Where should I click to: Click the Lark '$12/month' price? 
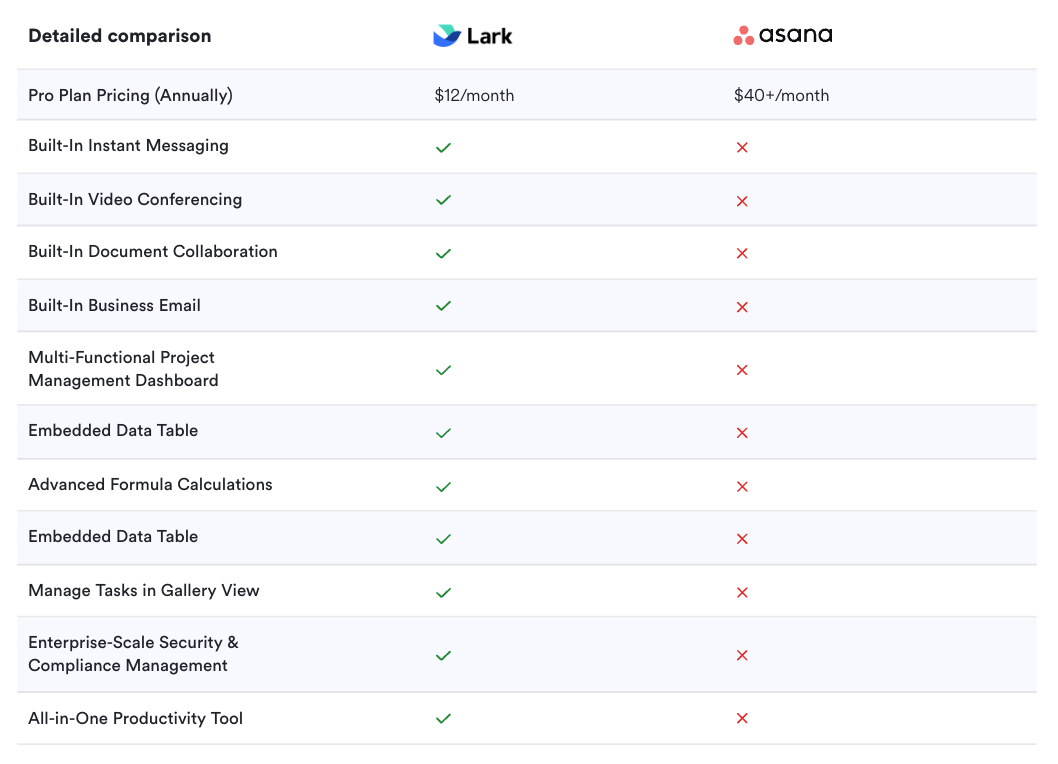[x=474, y=95]
